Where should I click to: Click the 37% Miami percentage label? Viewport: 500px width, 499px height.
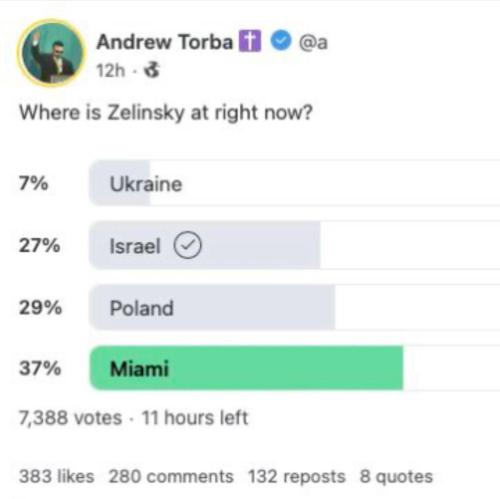[x=40, y=368]
